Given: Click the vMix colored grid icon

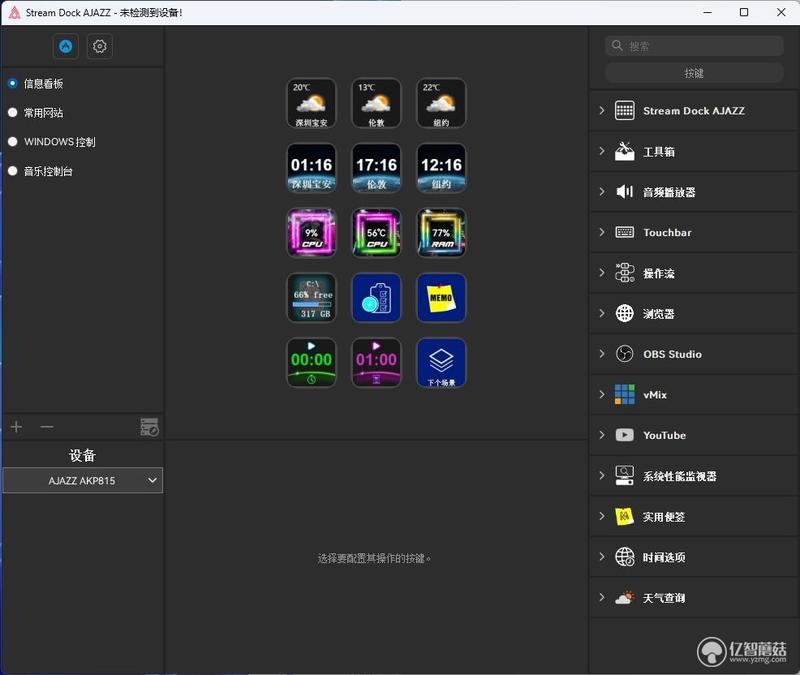Looking at the screenshot, I should click(624, 394).
